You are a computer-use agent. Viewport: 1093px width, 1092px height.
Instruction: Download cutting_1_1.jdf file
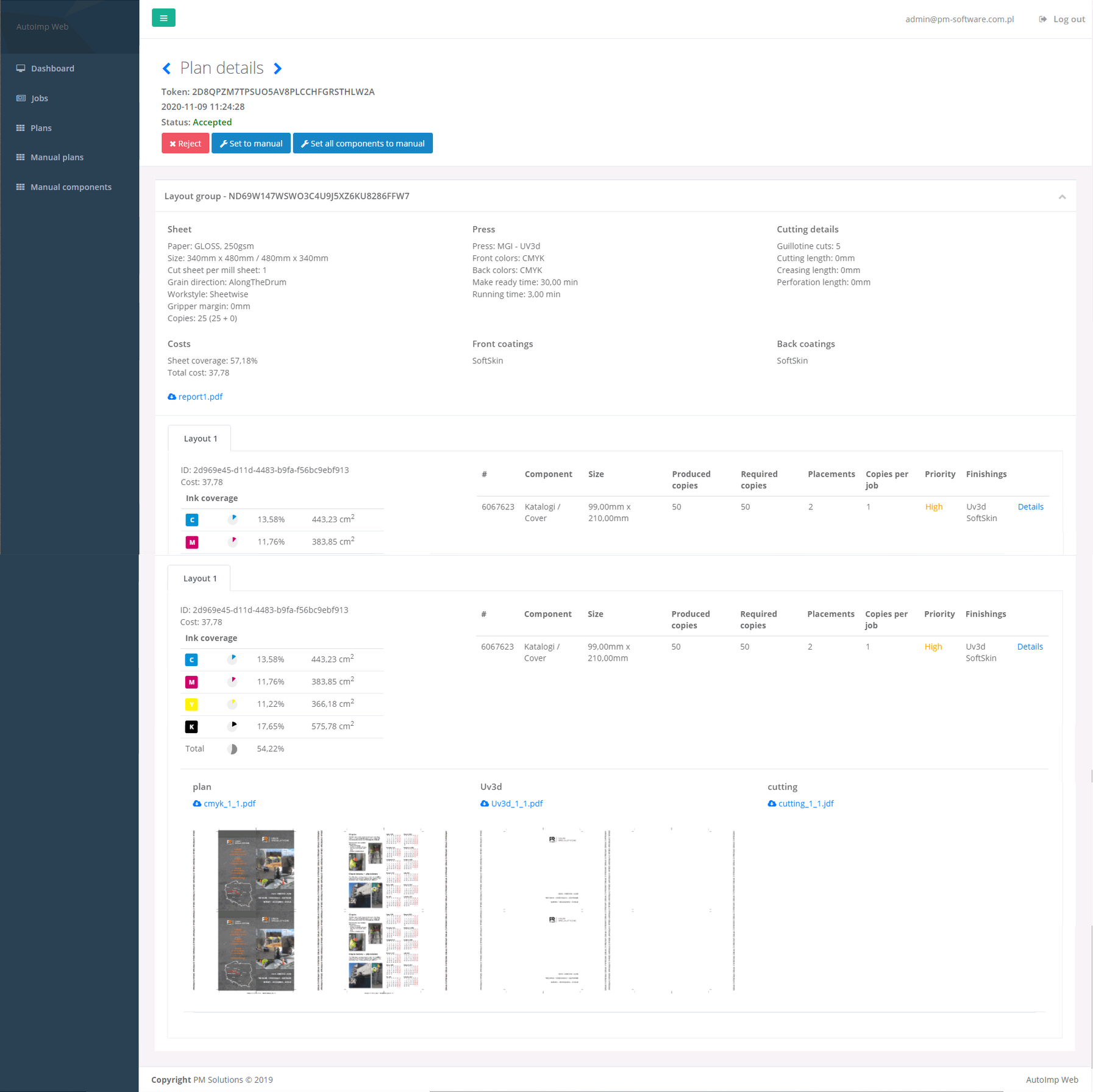(805, 804)
